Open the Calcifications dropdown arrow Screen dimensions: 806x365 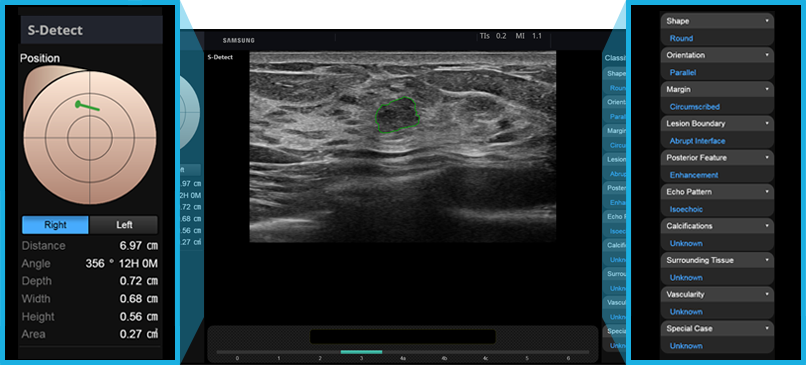pos(766,226)
